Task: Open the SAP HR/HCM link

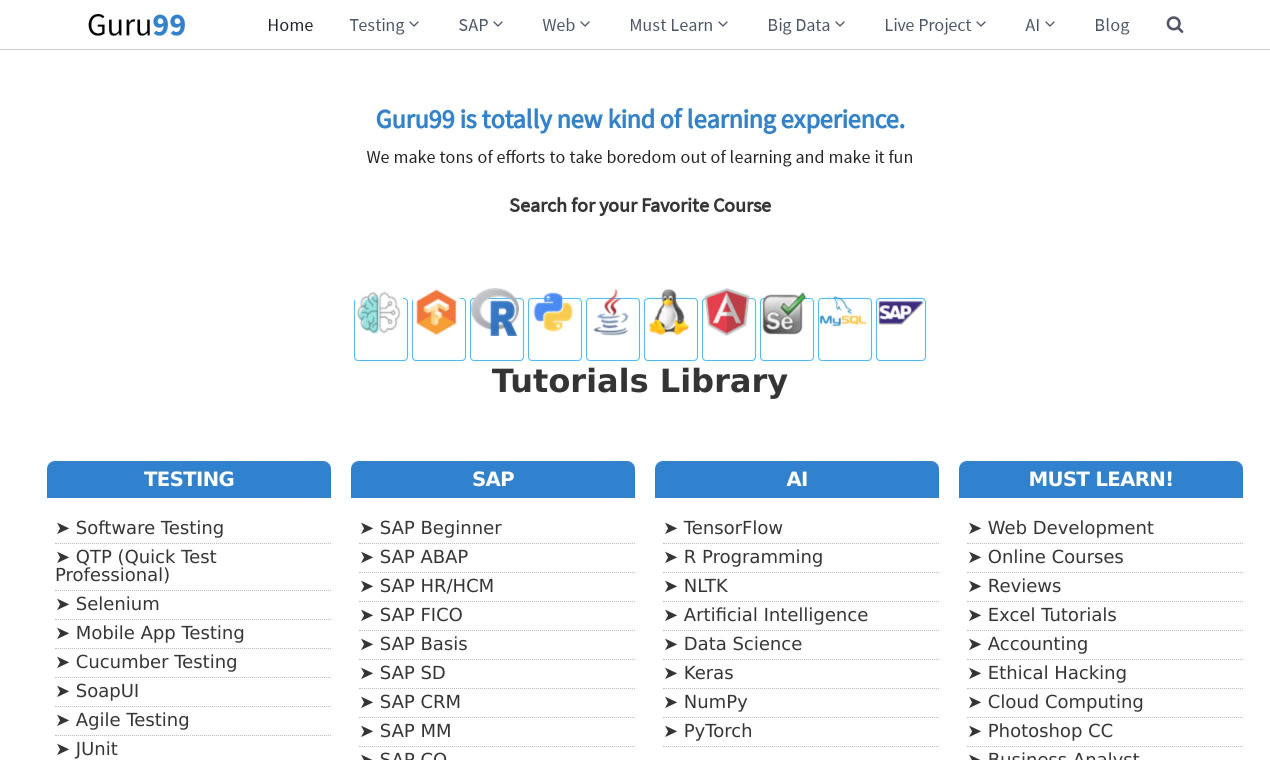Action: [437, 586]
